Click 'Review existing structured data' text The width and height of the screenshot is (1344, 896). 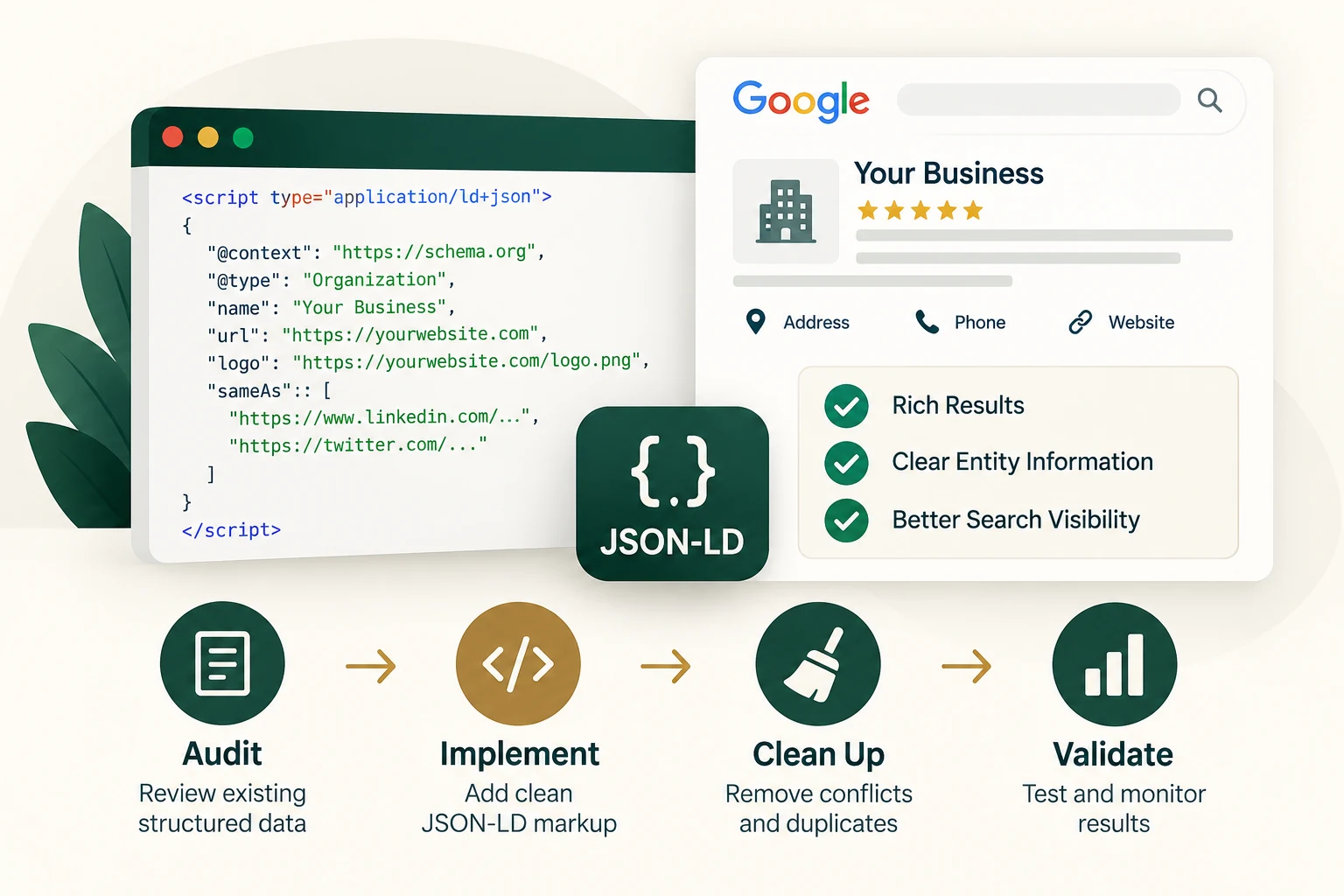pos(222,808)
